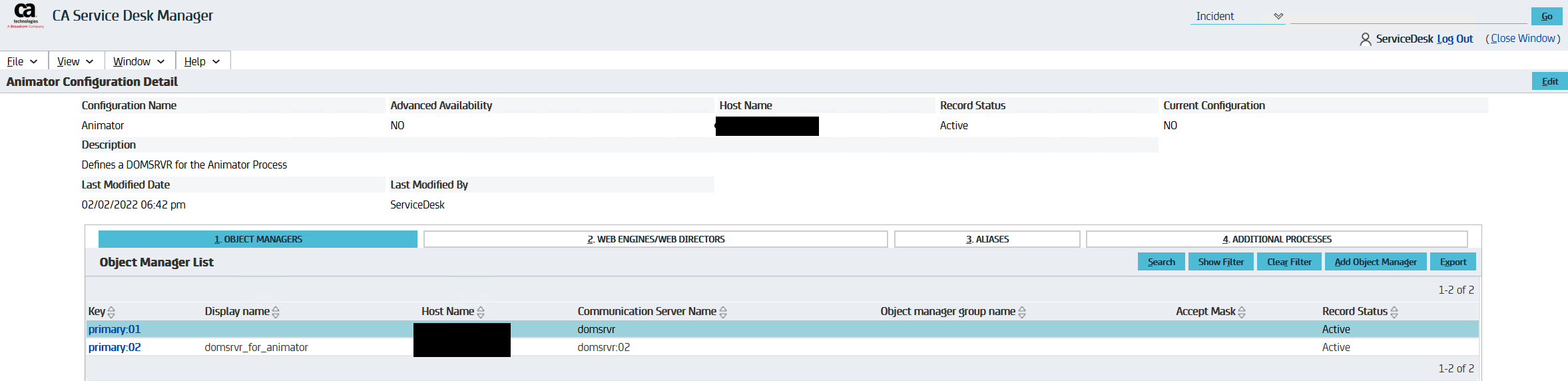This screenshot has height=381, width=1568.
Task: Sort by Object manager group name arrows
Action: [1022, 312]
